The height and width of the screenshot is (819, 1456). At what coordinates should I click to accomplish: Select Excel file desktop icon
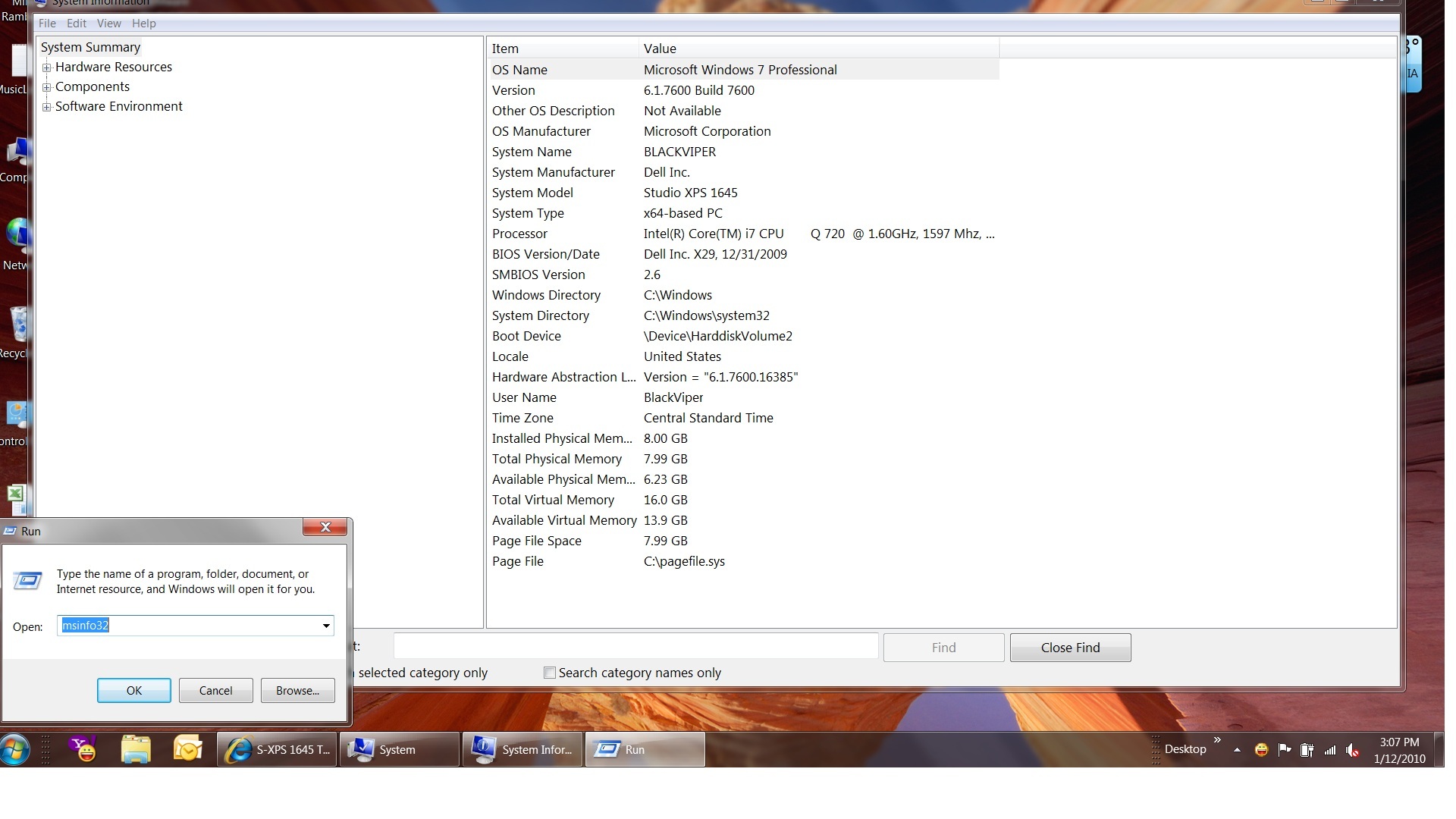(17, 499)
